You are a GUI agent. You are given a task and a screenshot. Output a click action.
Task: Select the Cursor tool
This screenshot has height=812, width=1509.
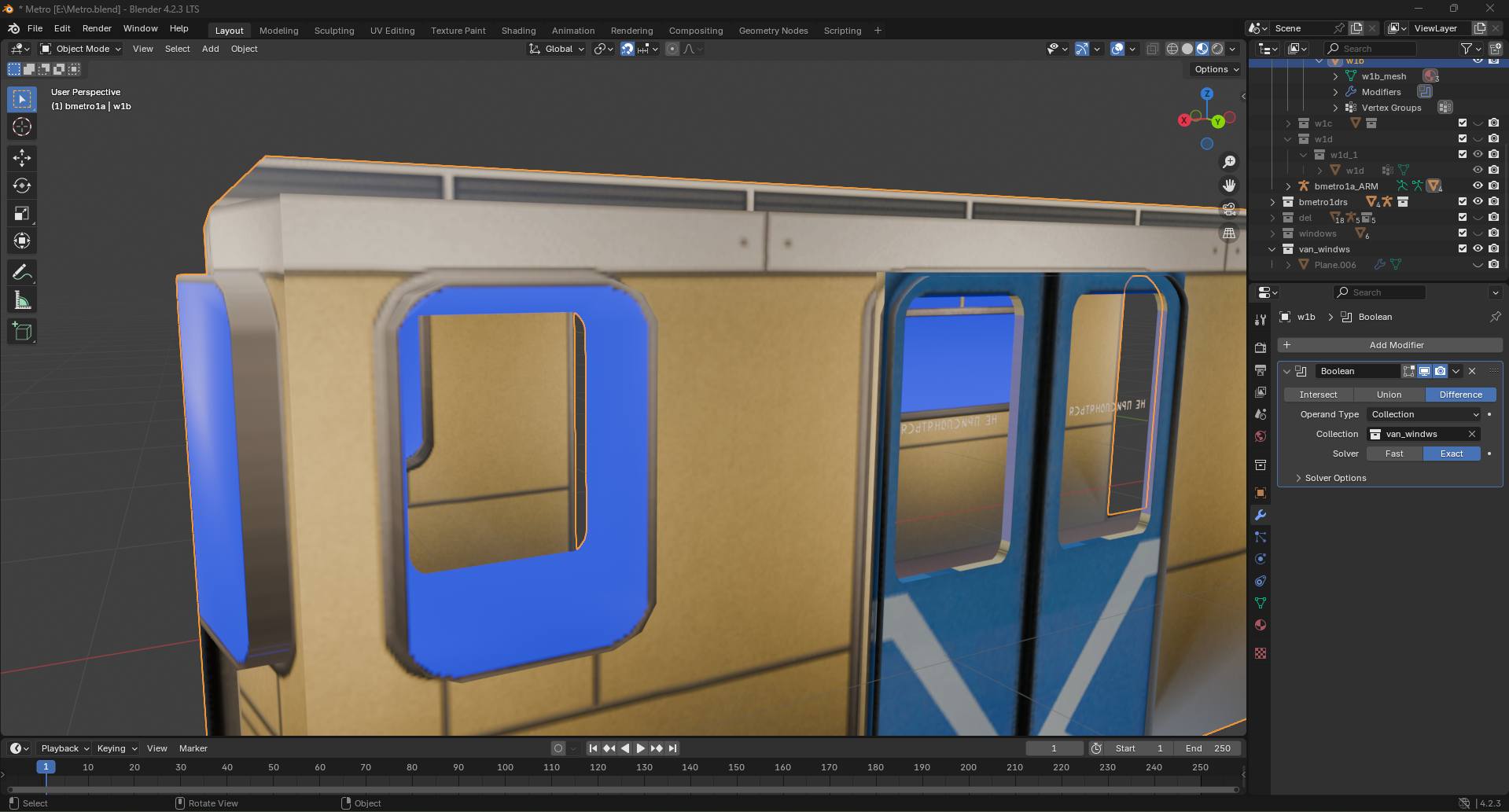click(x=22, y=127)
